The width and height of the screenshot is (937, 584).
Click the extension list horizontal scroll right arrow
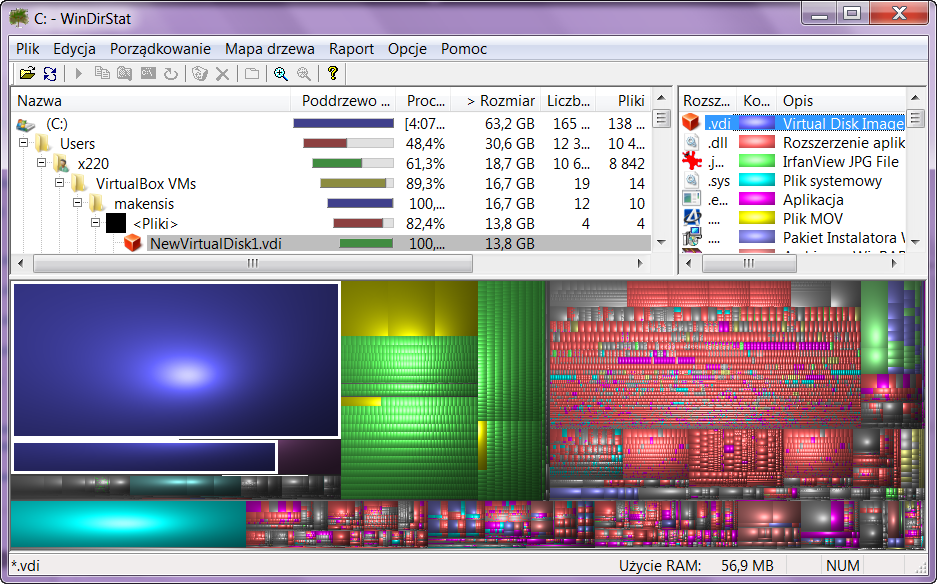tap(894, 263)
